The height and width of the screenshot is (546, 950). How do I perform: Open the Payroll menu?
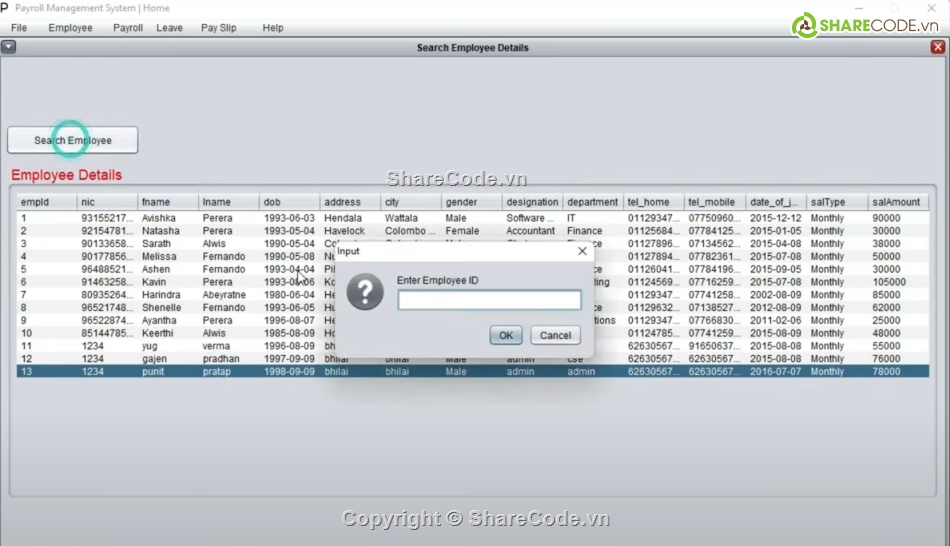click(128, 28)
